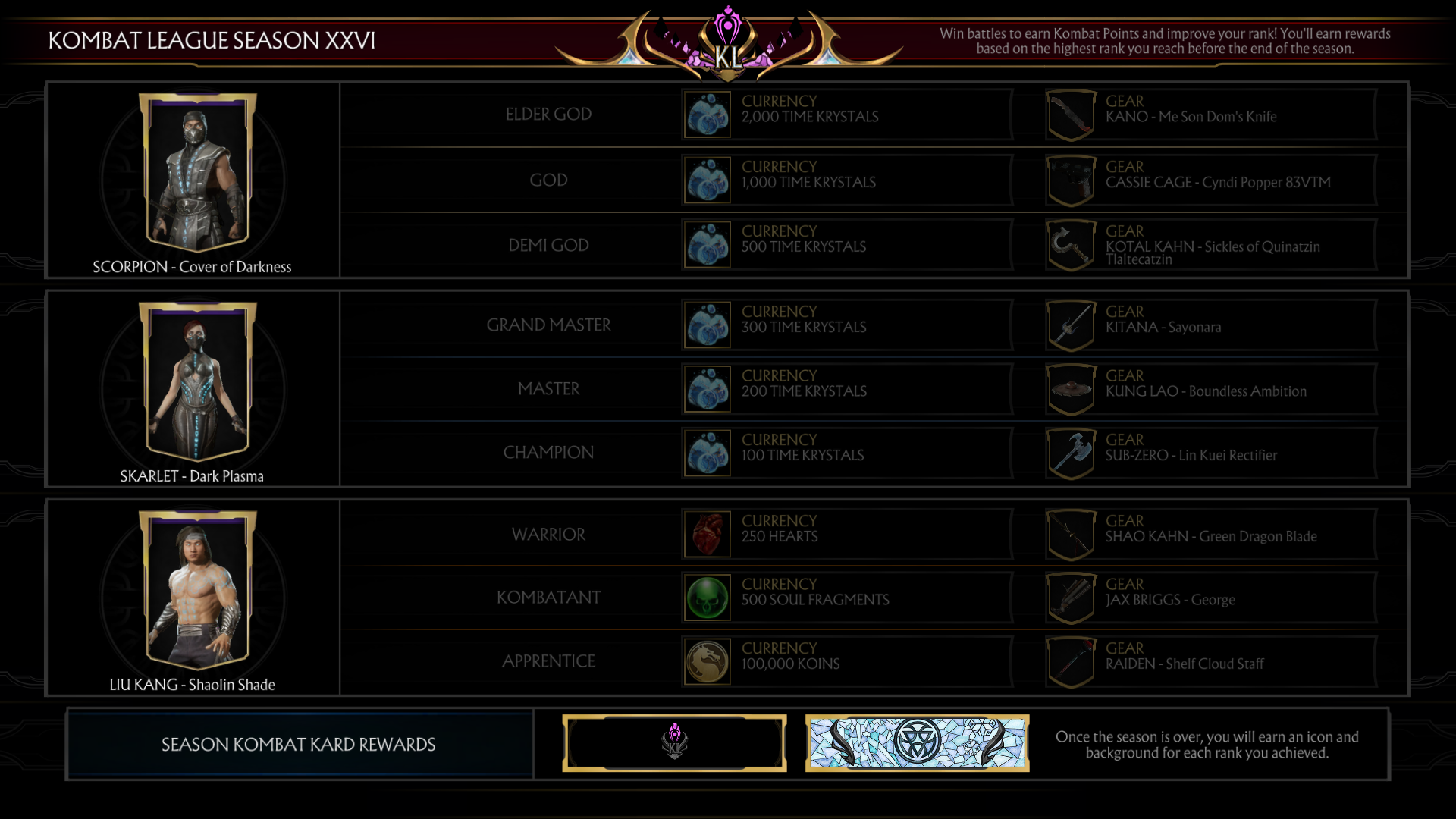The image size is (1456, 819).
Task: Select the stained-glass Kombat Kard background
Action: (917, 743)
